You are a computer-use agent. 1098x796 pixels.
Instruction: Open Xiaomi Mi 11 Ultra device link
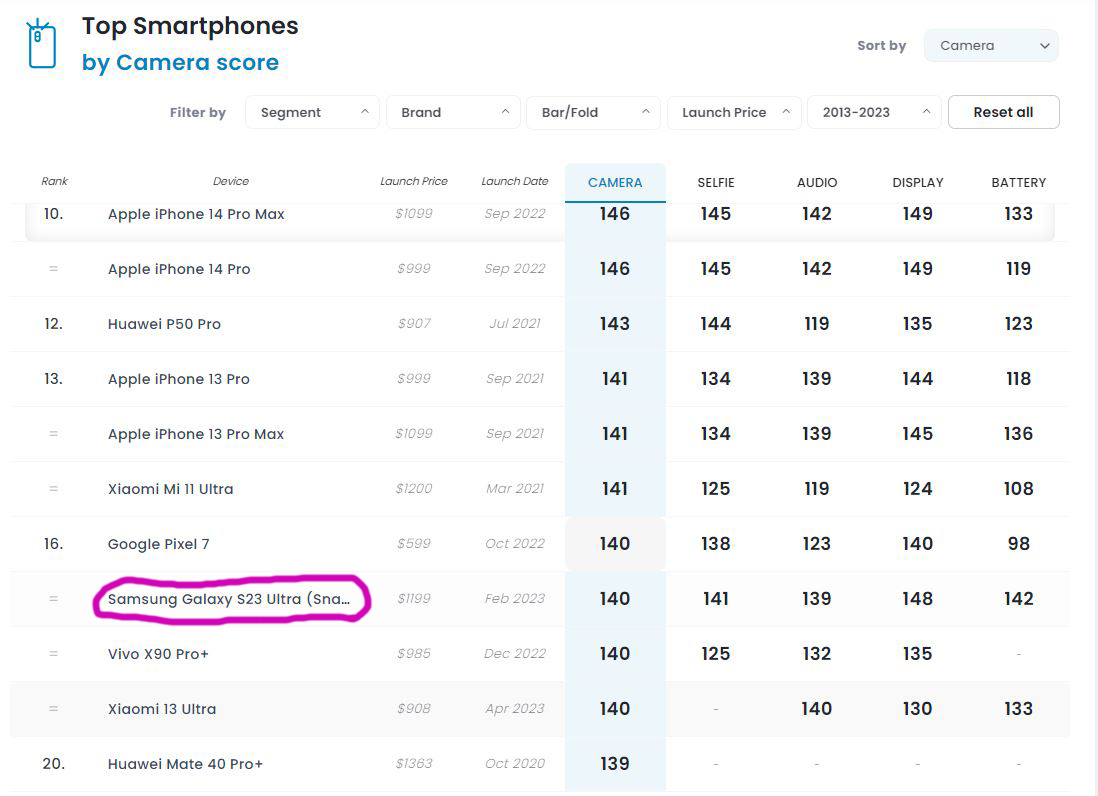170,489
